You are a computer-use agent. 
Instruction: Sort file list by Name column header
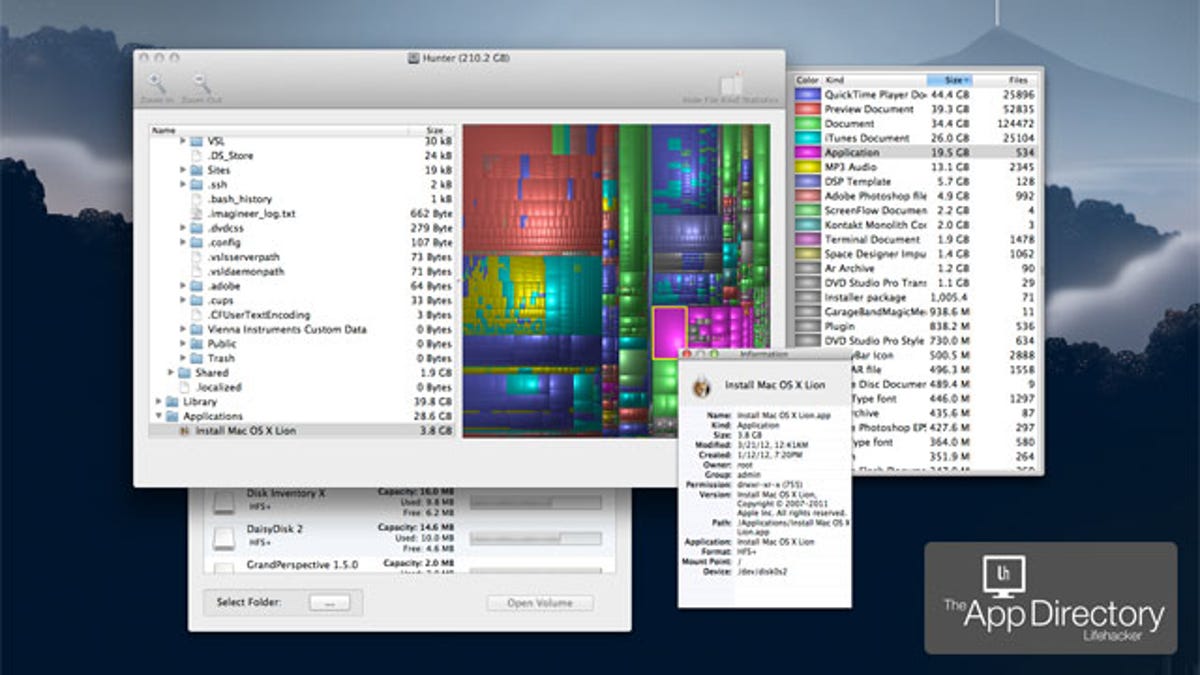(x=279, y=130)
